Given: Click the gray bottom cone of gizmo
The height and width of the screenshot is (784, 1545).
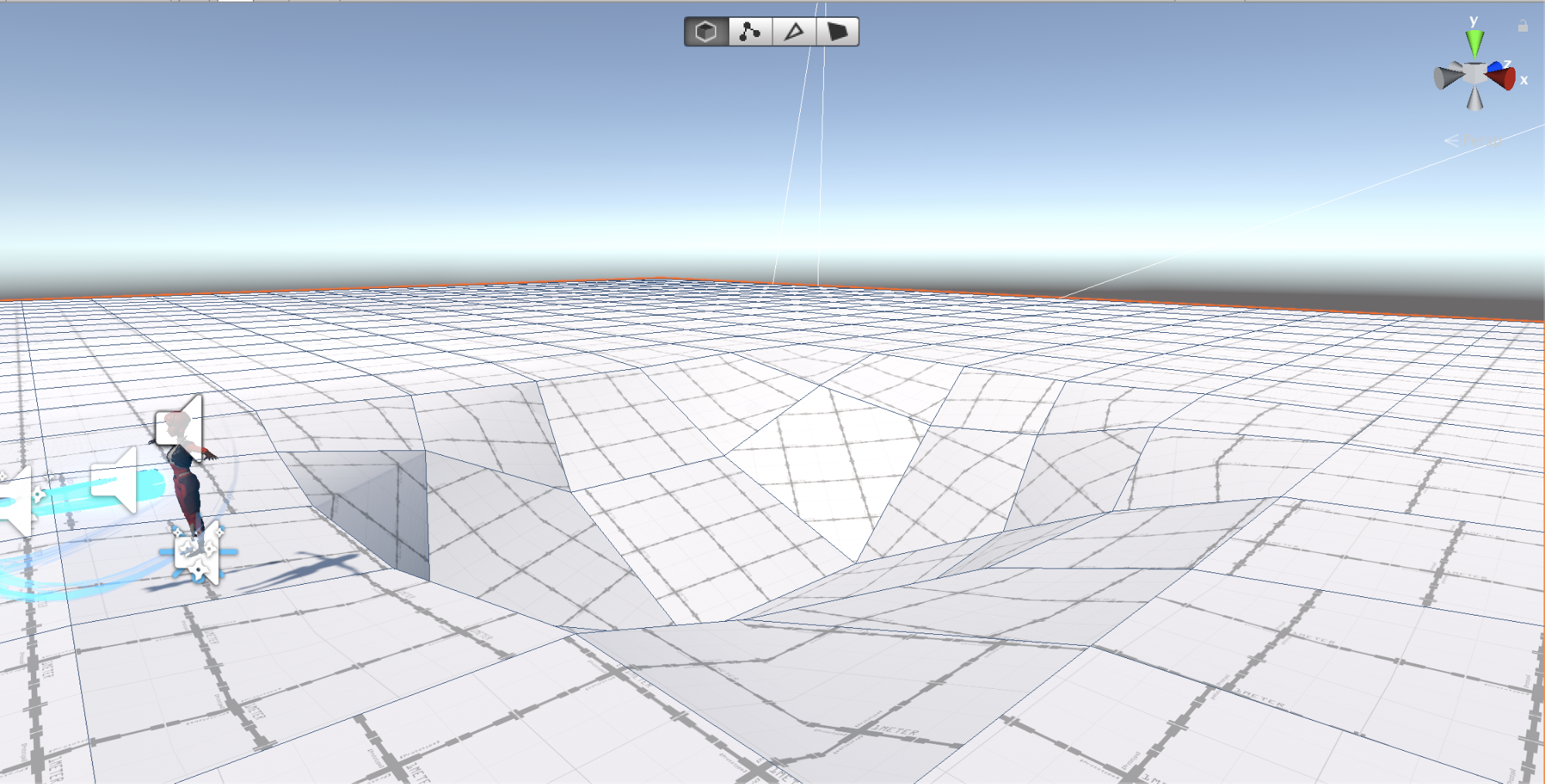Looking at the screenshot, I should (x=1475, y=100).
